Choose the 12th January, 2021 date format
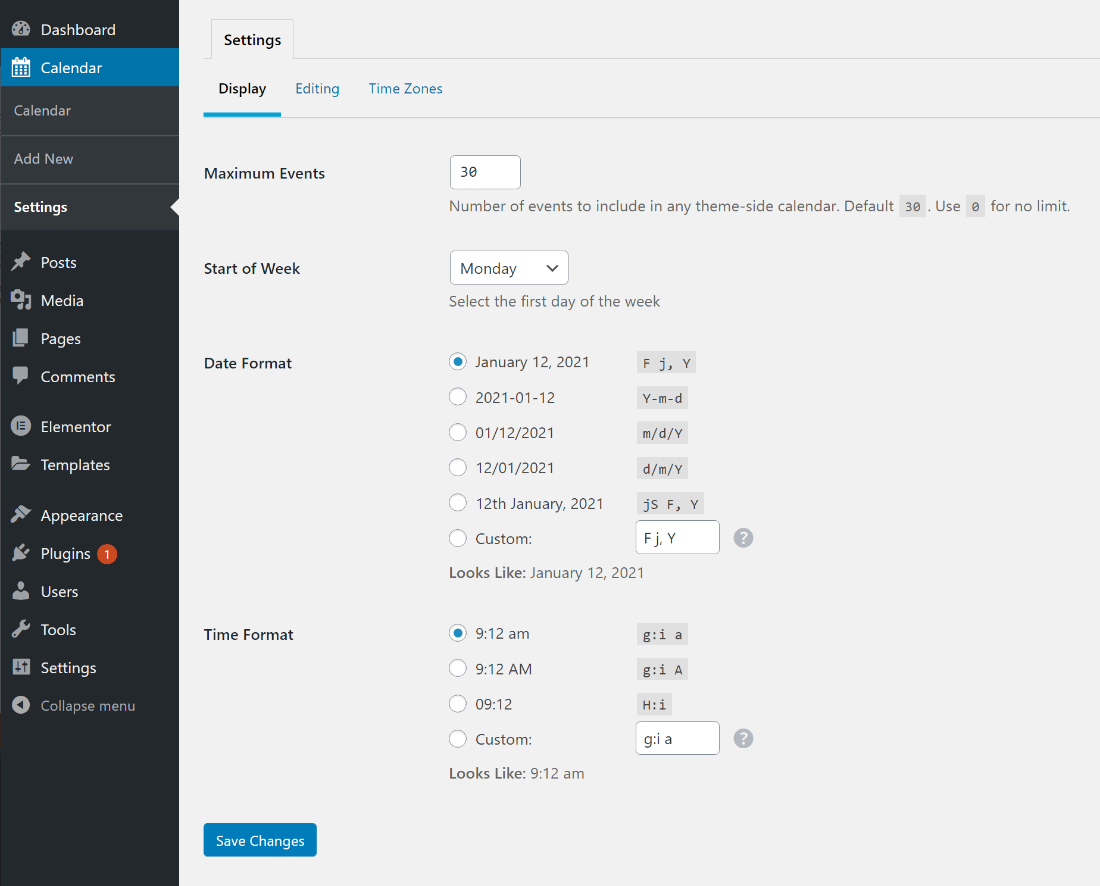This screenshot has height=886, width=1100. tap(458, 503)
